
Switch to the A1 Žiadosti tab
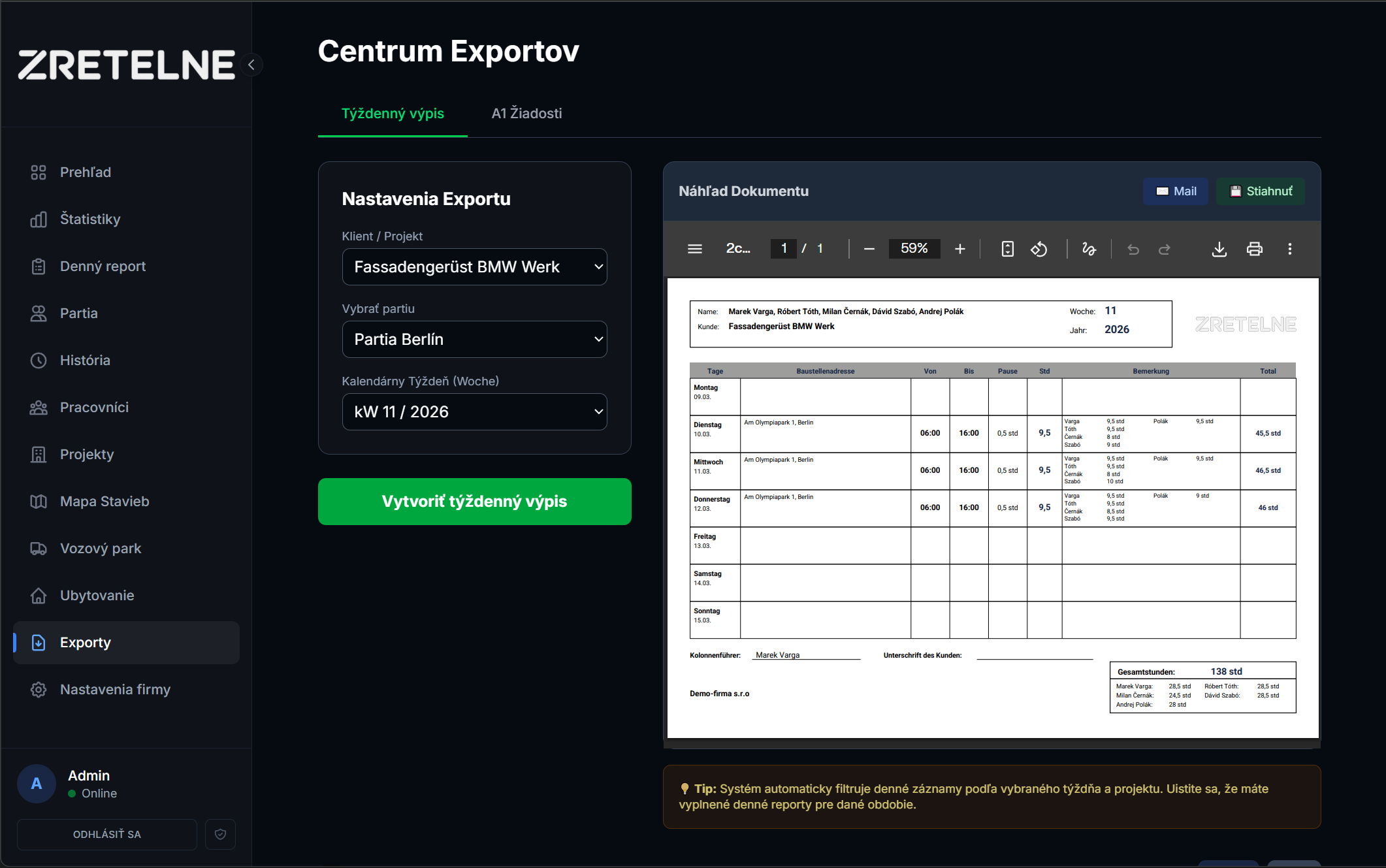(x=526, y=114)
